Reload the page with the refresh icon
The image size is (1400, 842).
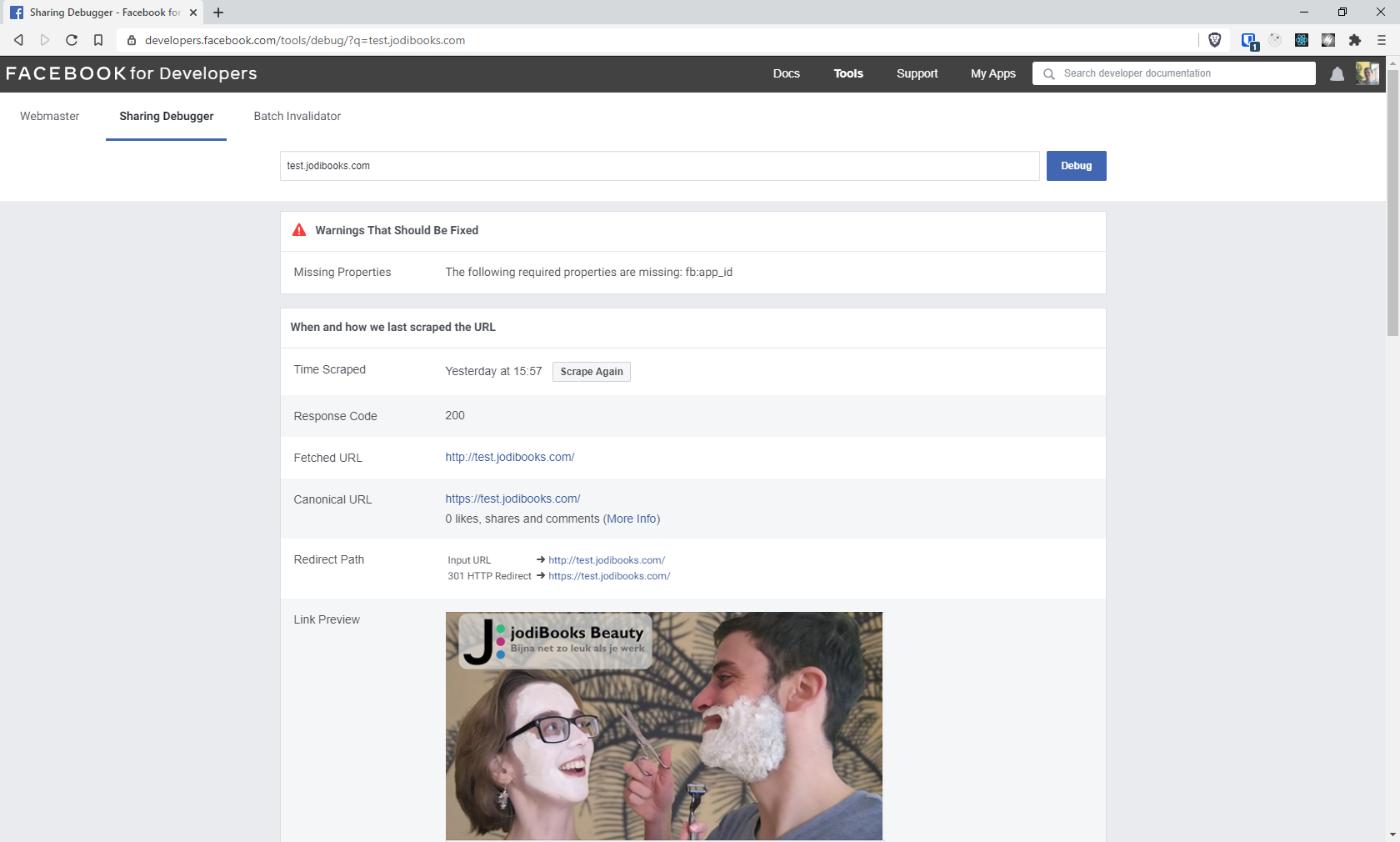pos(72,40)
